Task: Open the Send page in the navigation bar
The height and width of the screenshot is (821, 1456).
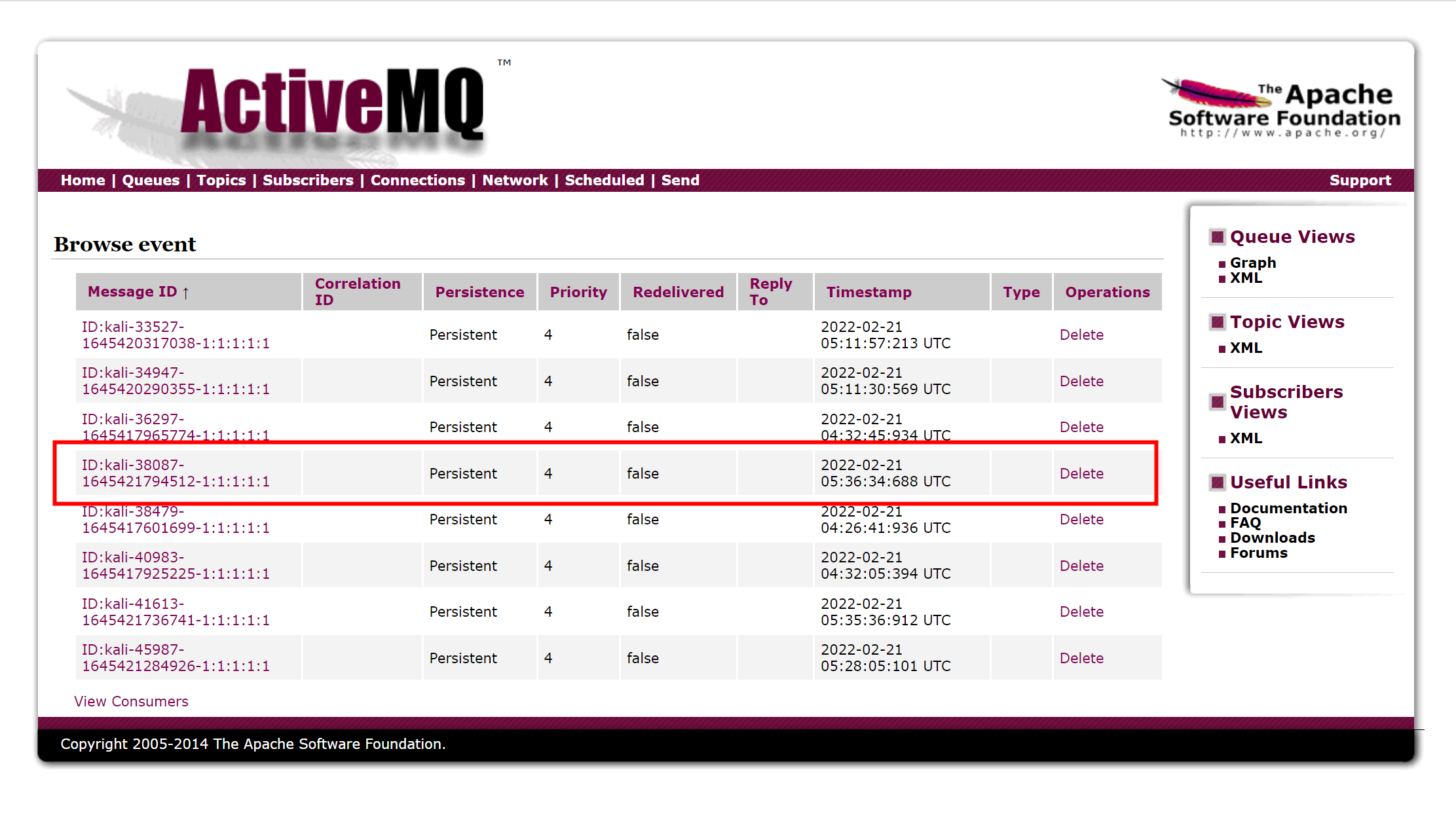Action: click(680, 180)
